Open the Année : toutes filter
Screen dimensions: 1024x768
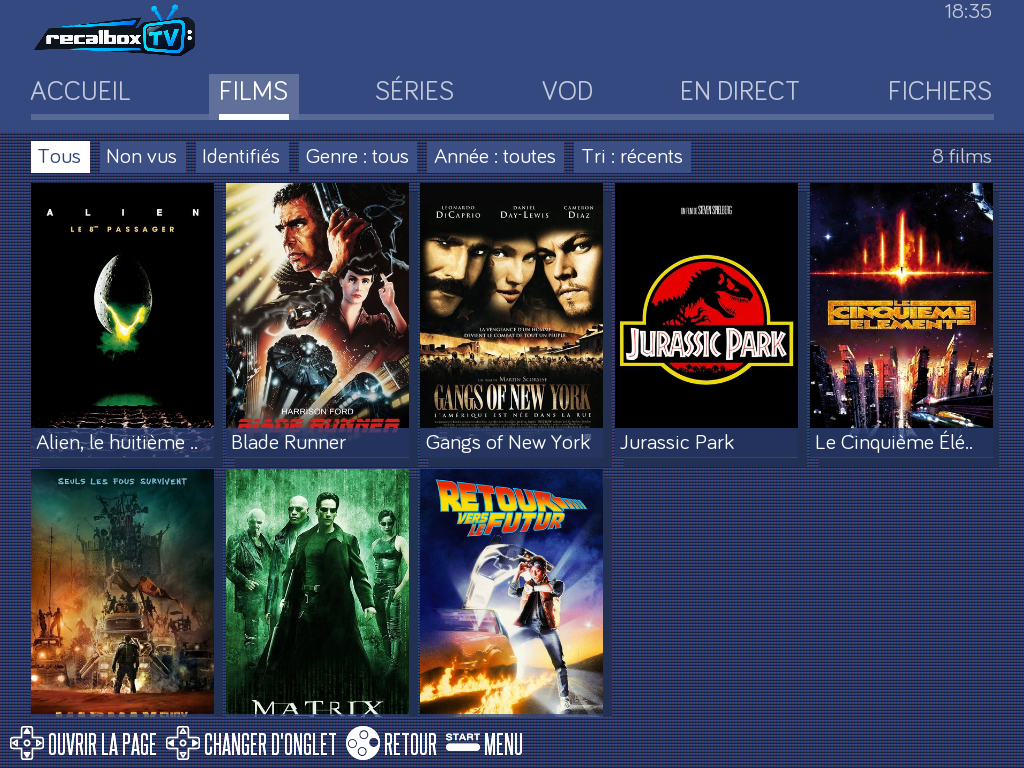(495, 157)
